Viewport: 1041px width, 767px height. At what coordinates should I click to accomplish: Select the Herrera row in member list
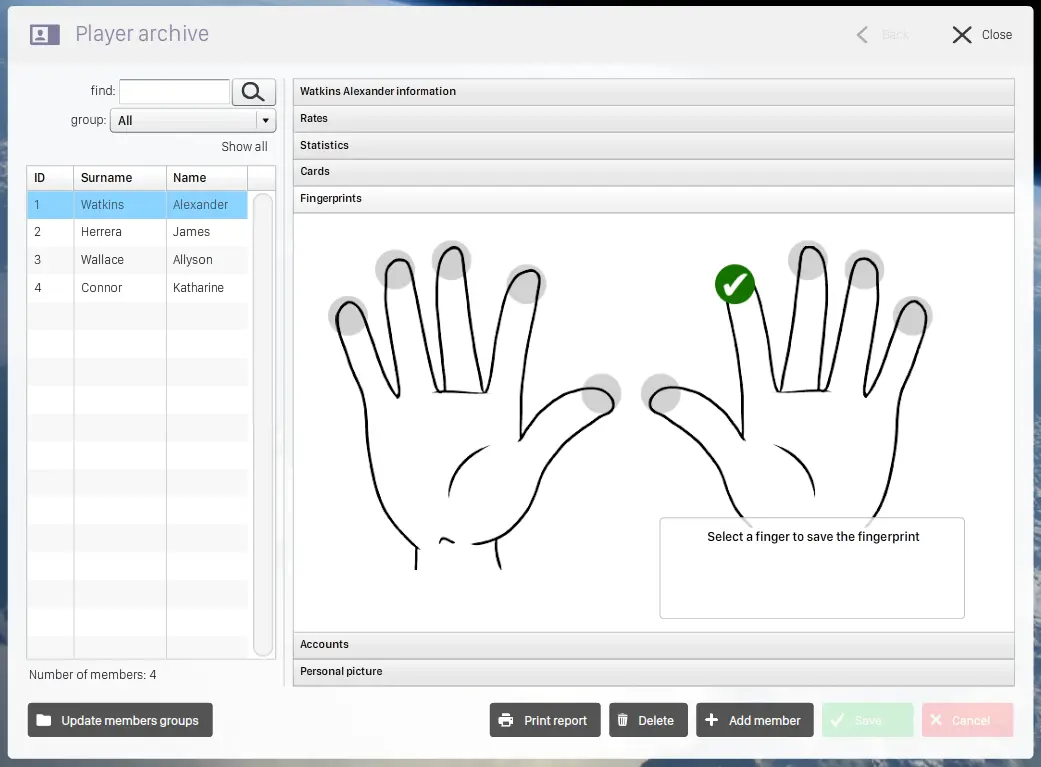(137, 232)
